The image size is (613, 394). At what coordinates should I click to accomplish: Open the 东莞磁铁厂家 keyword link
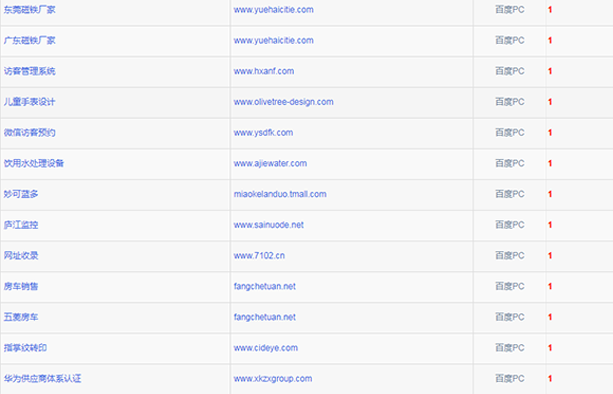point(30,10)
